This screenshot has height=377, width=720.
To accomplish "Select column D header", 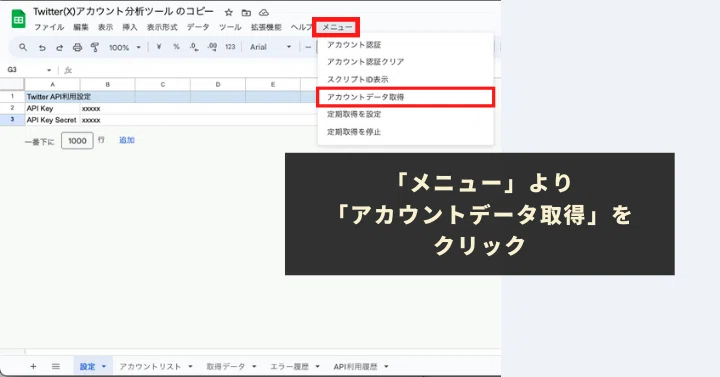I will click(x=218, y=84).
